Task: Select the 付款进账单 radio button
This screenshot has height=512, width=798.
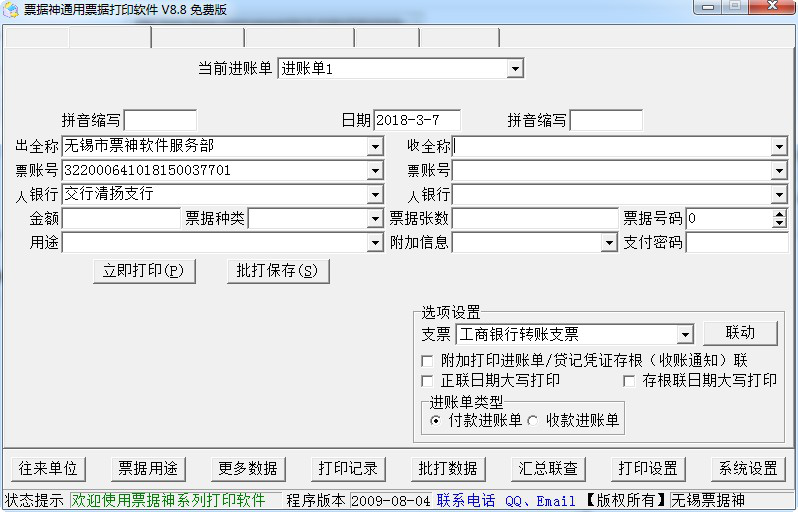Action: click(x=435, y=421)
